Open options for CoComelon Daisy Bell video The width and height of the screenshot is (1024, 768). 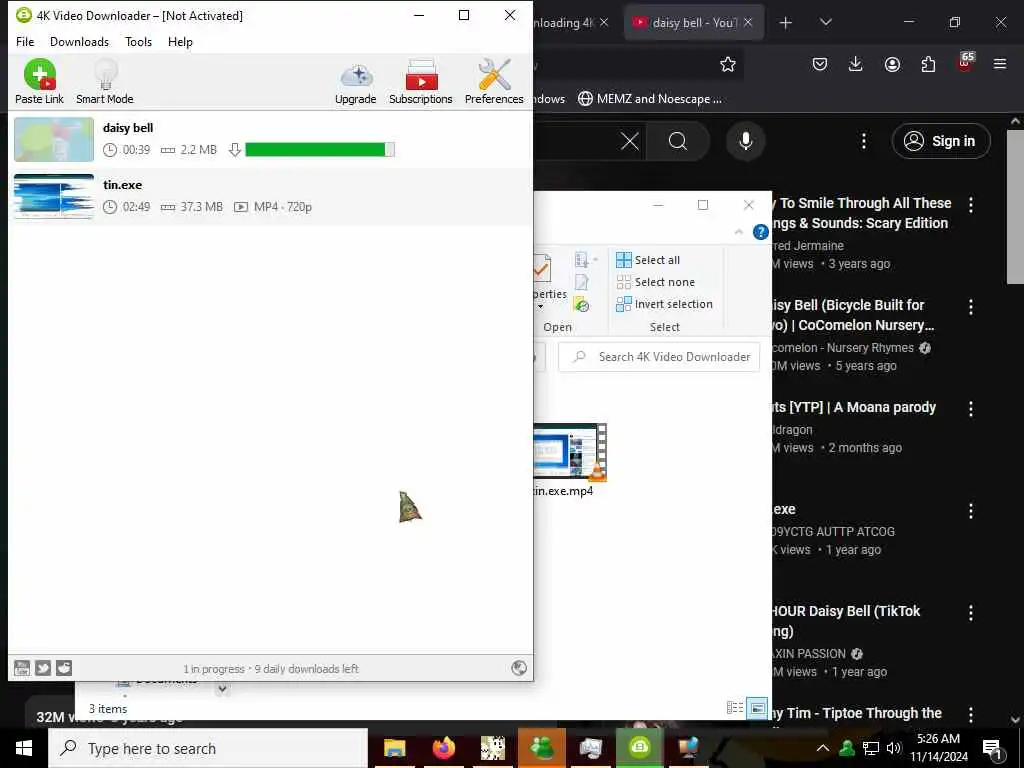point(971,307)
